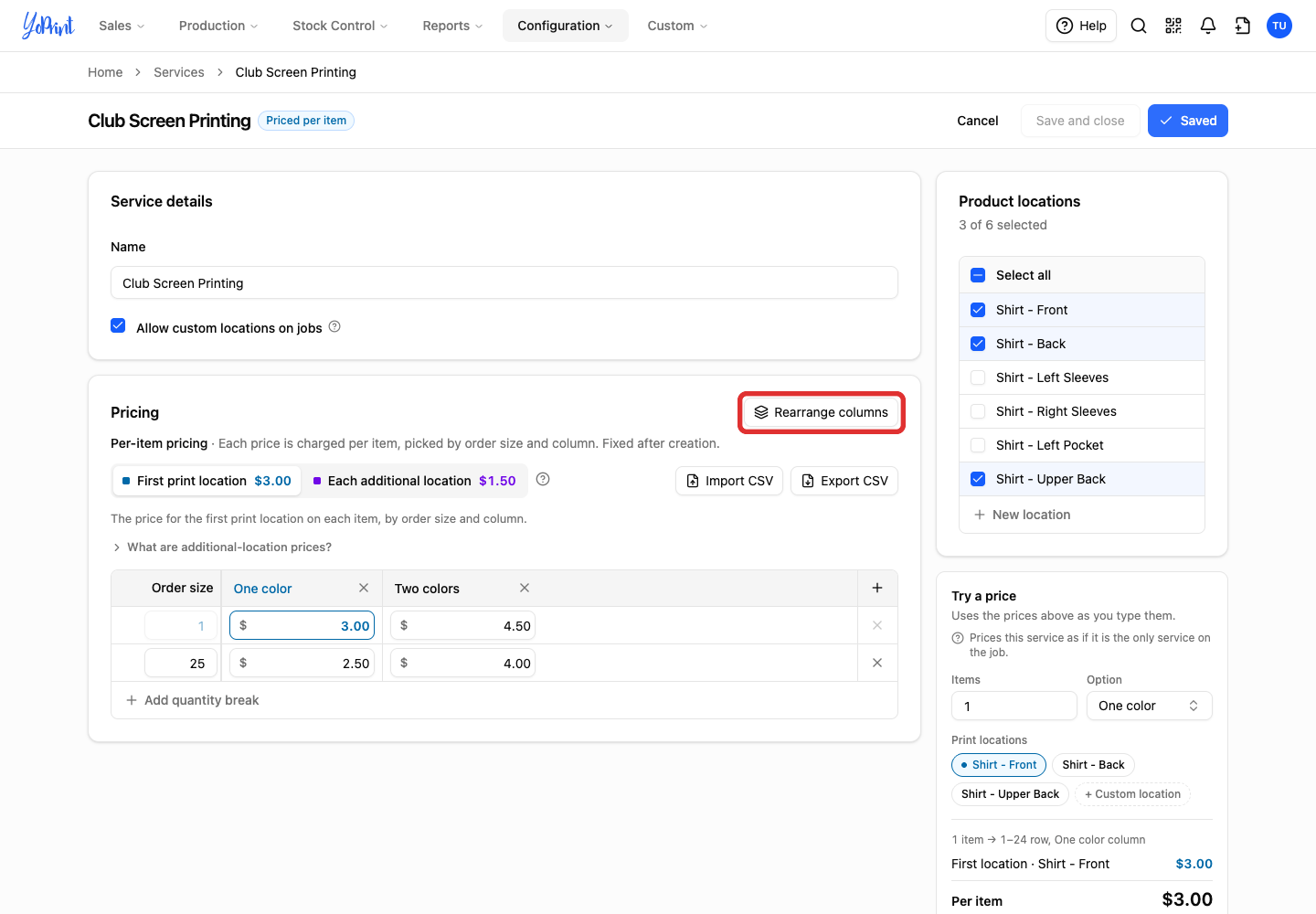
Task: Check Shirt - Right Sleeves location
Action: (x=978, y=411)
